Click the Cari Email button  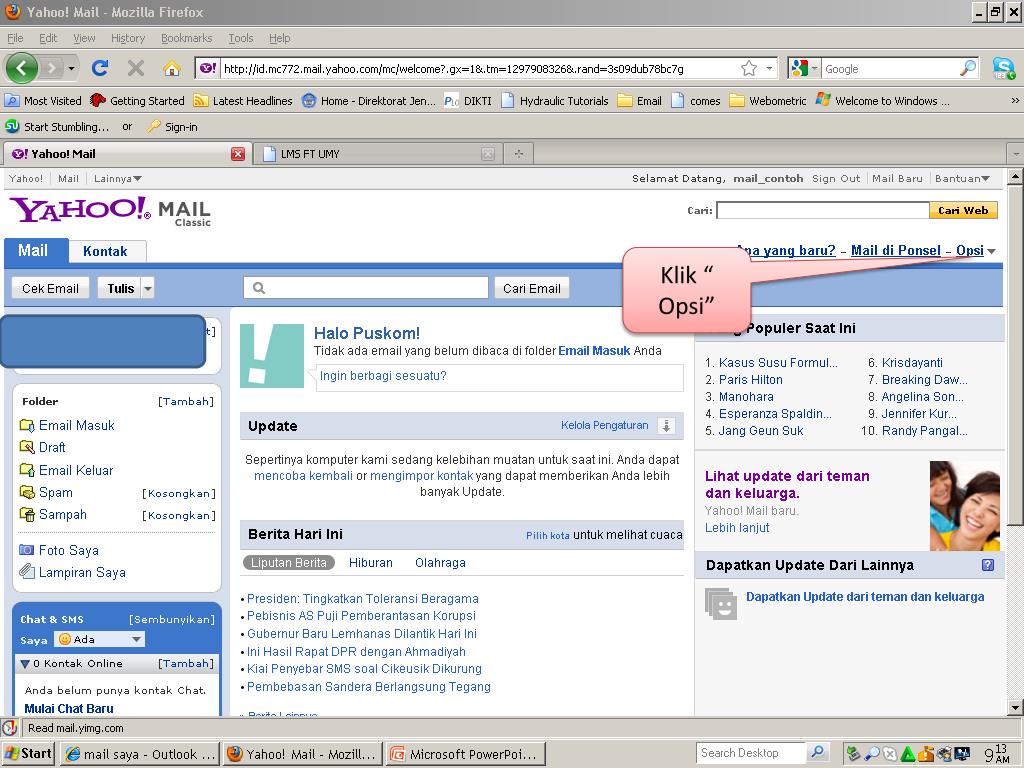pyautogui.click(x=532, y=288)
